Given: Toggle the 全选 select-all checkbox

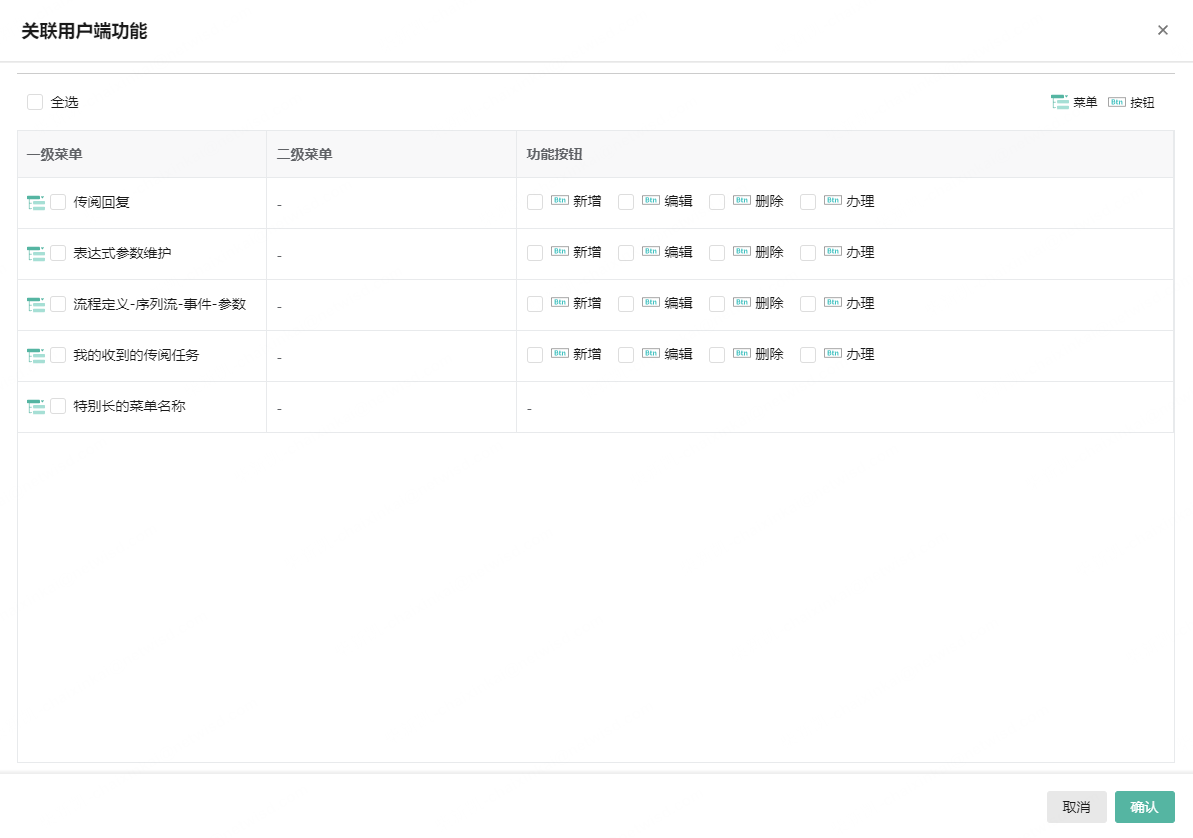Looking at the screenshot, I should pos(35,102).
